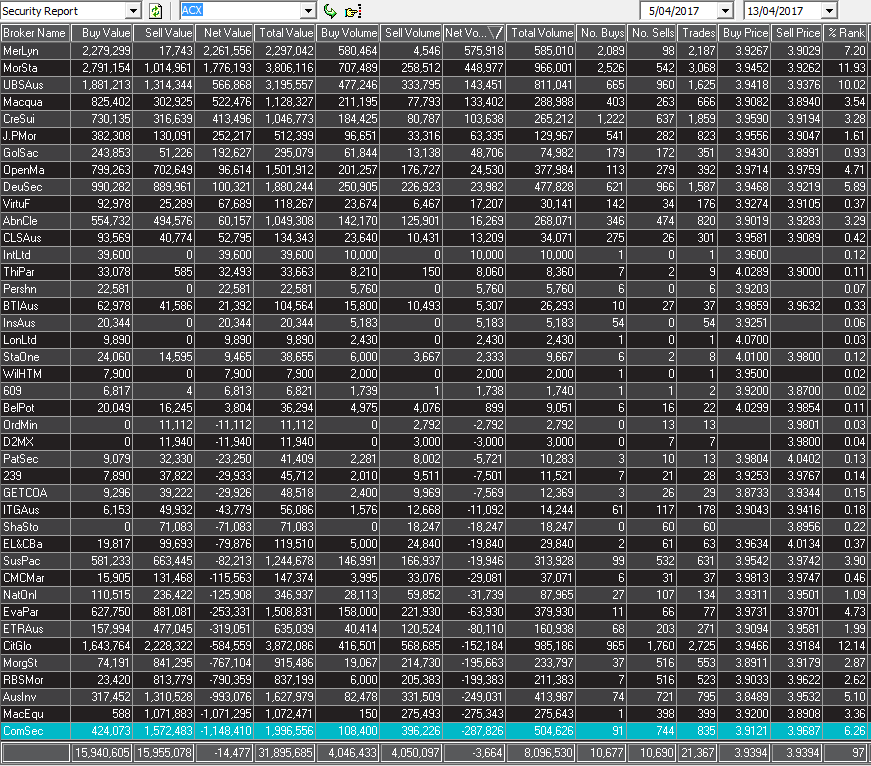Viewport: 871px width, 766px height.
Task: Select the RBSMor broker name
Action: coord(23,680)
